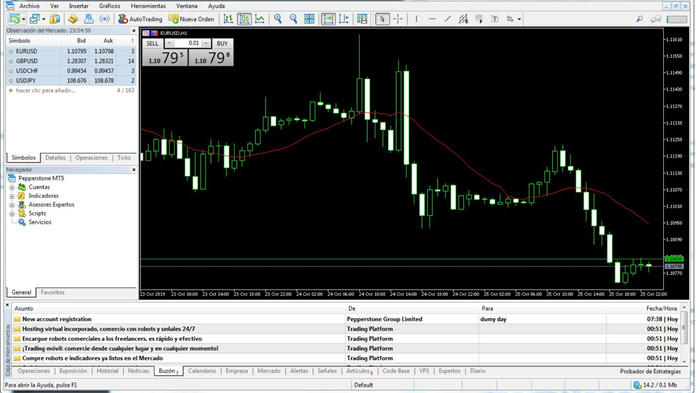Image resolution: width=700 pixels, height=393 pixels.
Task: Click the trade volume 0.01 field
Action: click(188, 43)
